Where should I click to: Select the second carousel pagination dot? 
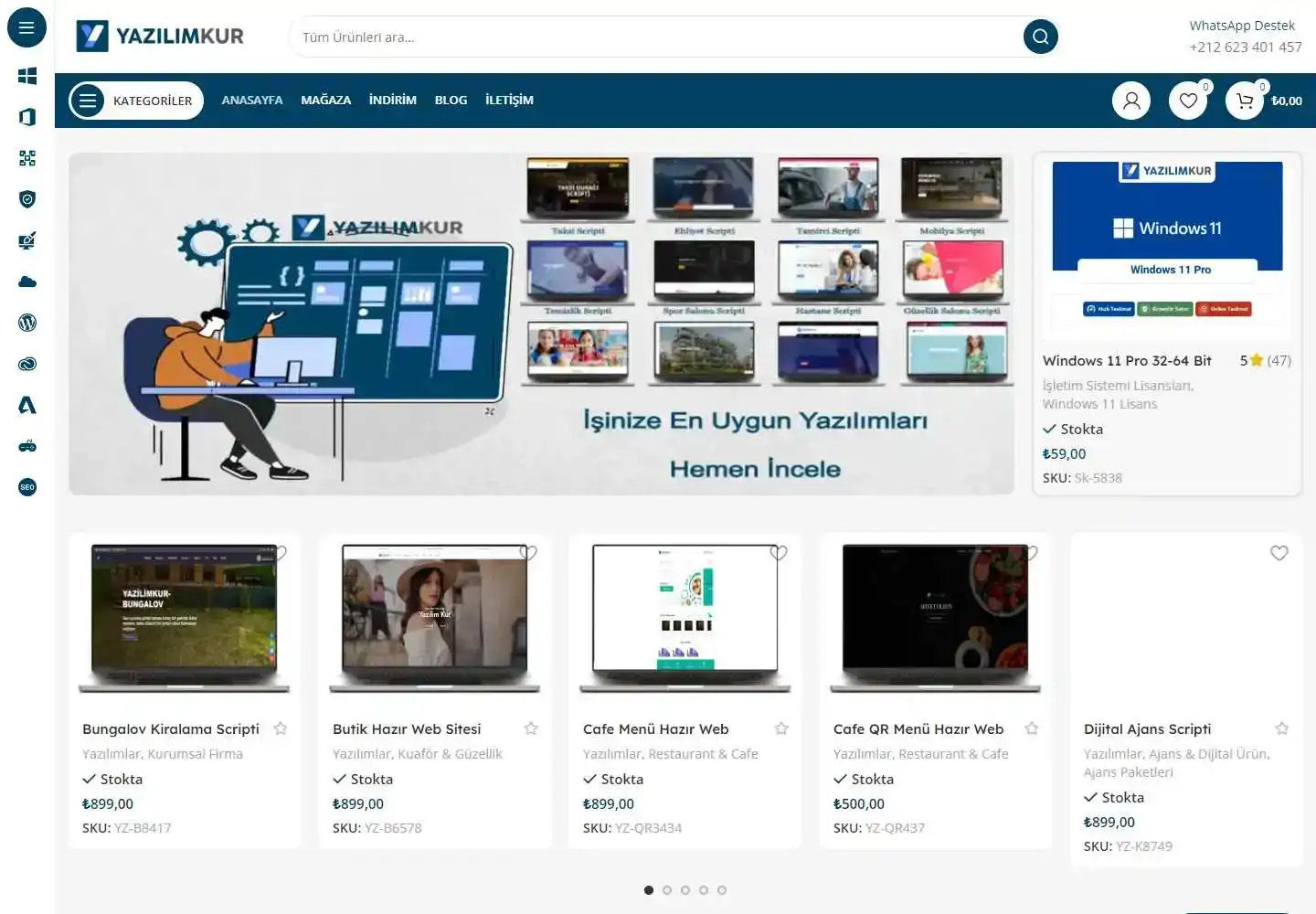[x=667, y=890]
